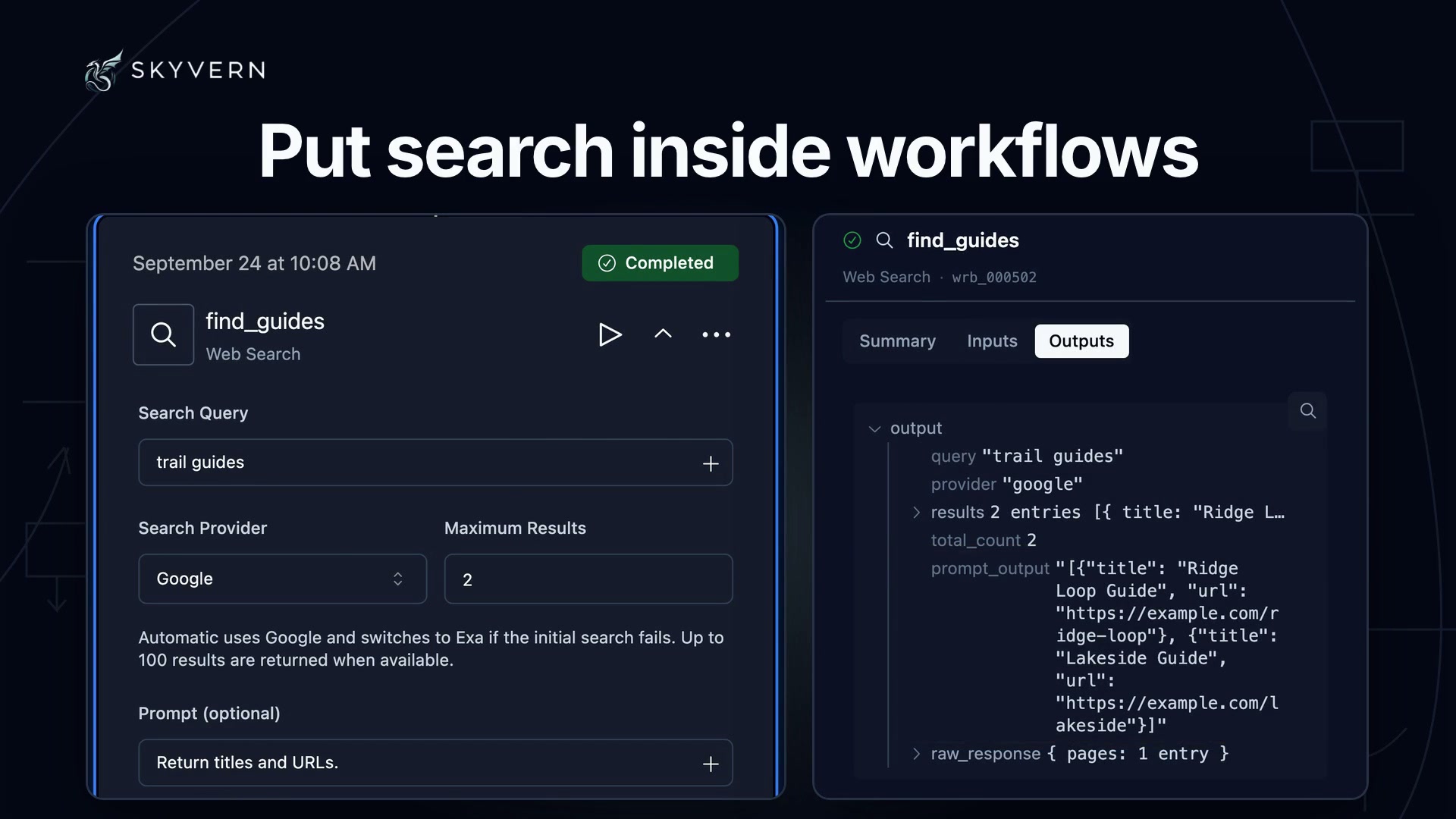Viewport: 1456px width, 819px height.
Task: Click the Completed status badge
Action: [x=660, y=263]
